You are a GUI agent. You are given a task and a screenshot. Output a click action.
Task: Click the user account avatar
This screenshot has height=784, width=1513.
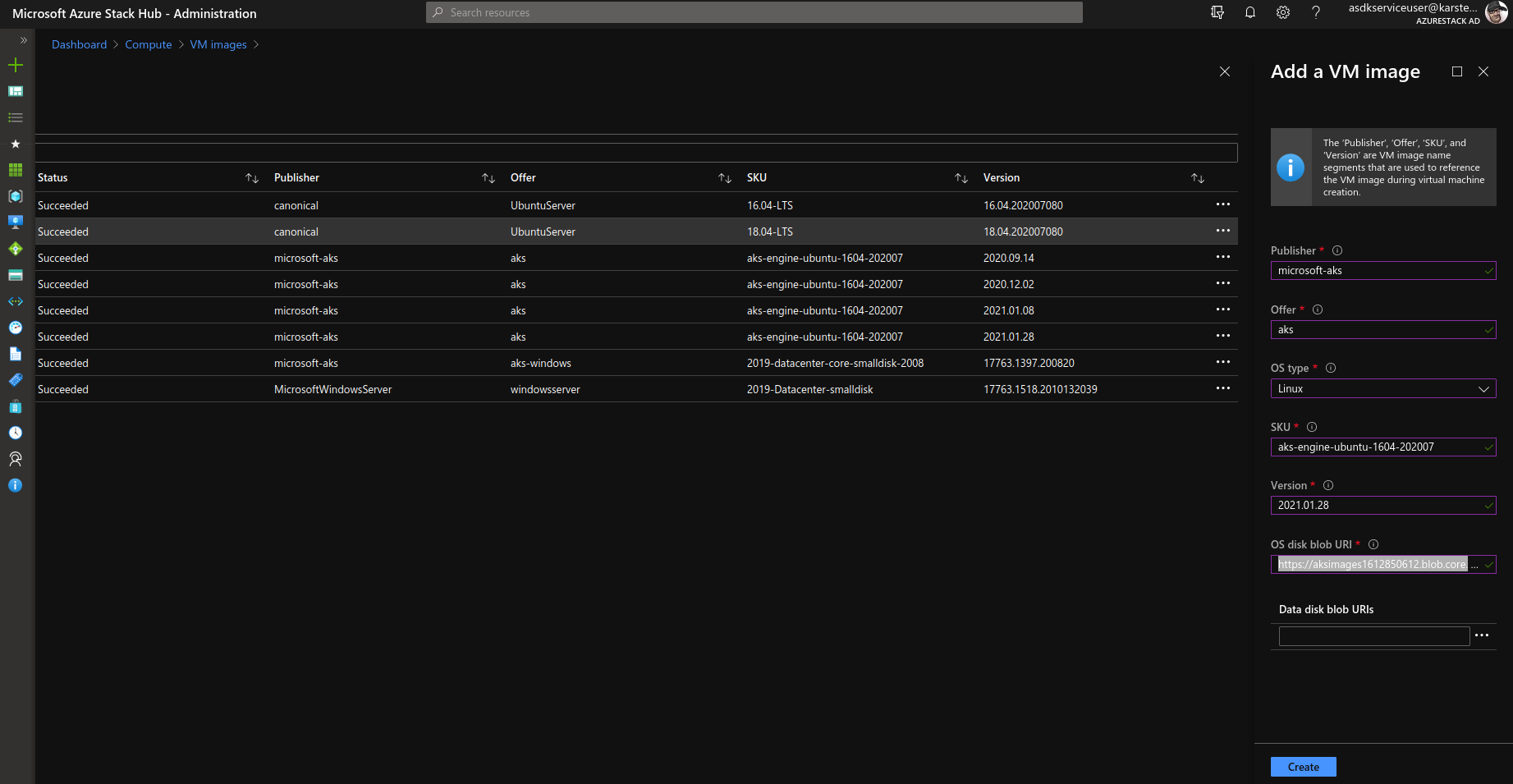point(1497,12)
